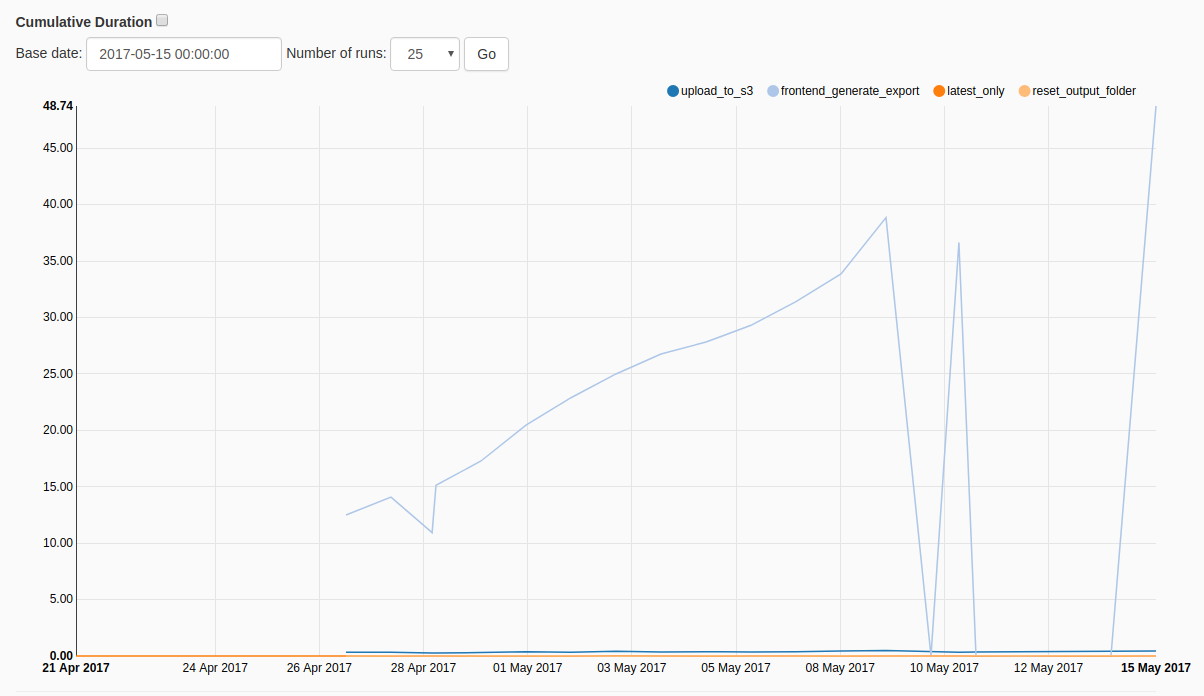The width and height of the screenshot is (1204, 696).
Task: Click the 21 Apr 2017 x-axis label
Action: point(76,667)
